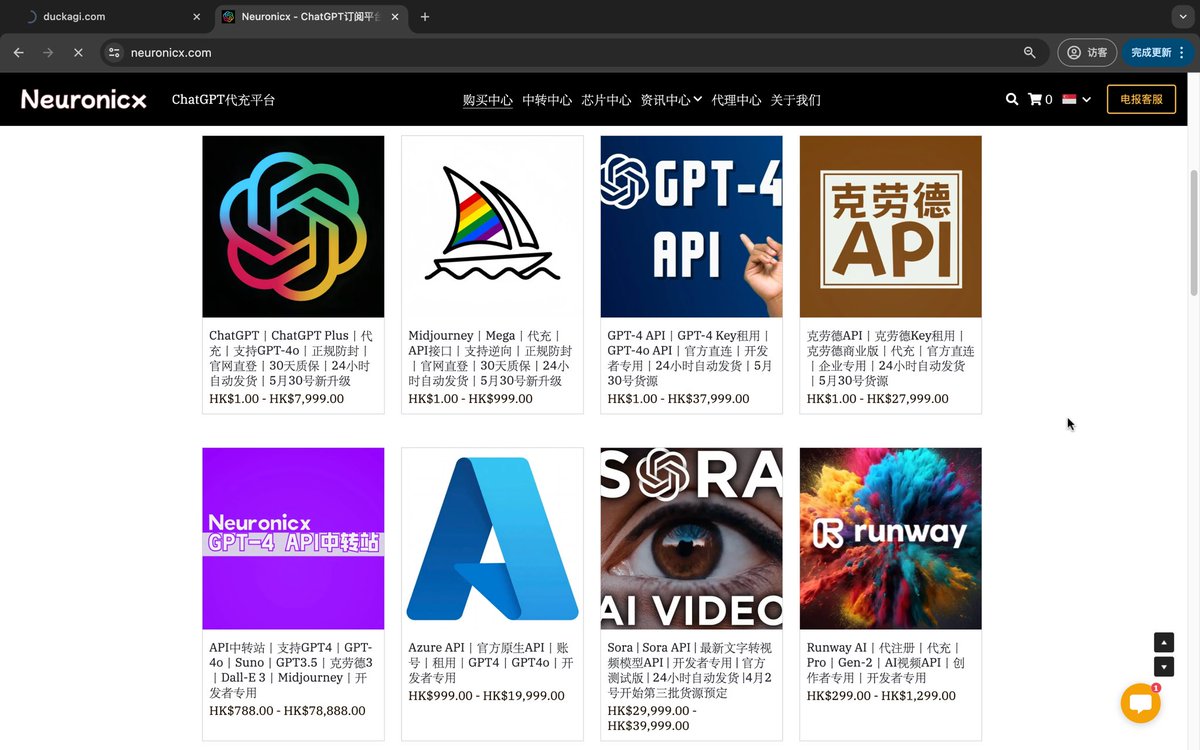Click the scroll-down arrow below the up arrow
The image size is (1200, 750).
[1163, 665]
